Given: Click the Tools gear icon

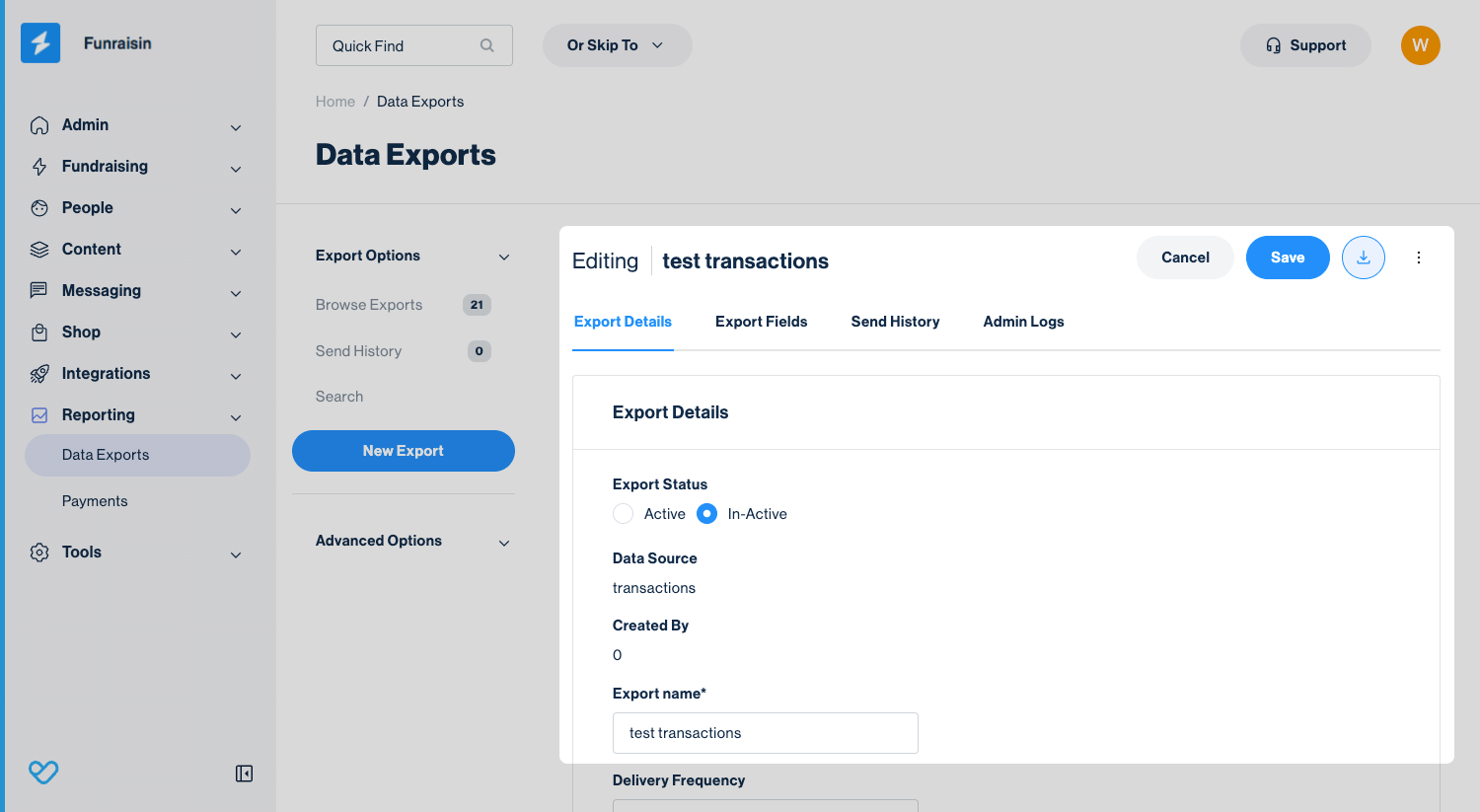Looking at the screenshot, I should tap(39, 553).
